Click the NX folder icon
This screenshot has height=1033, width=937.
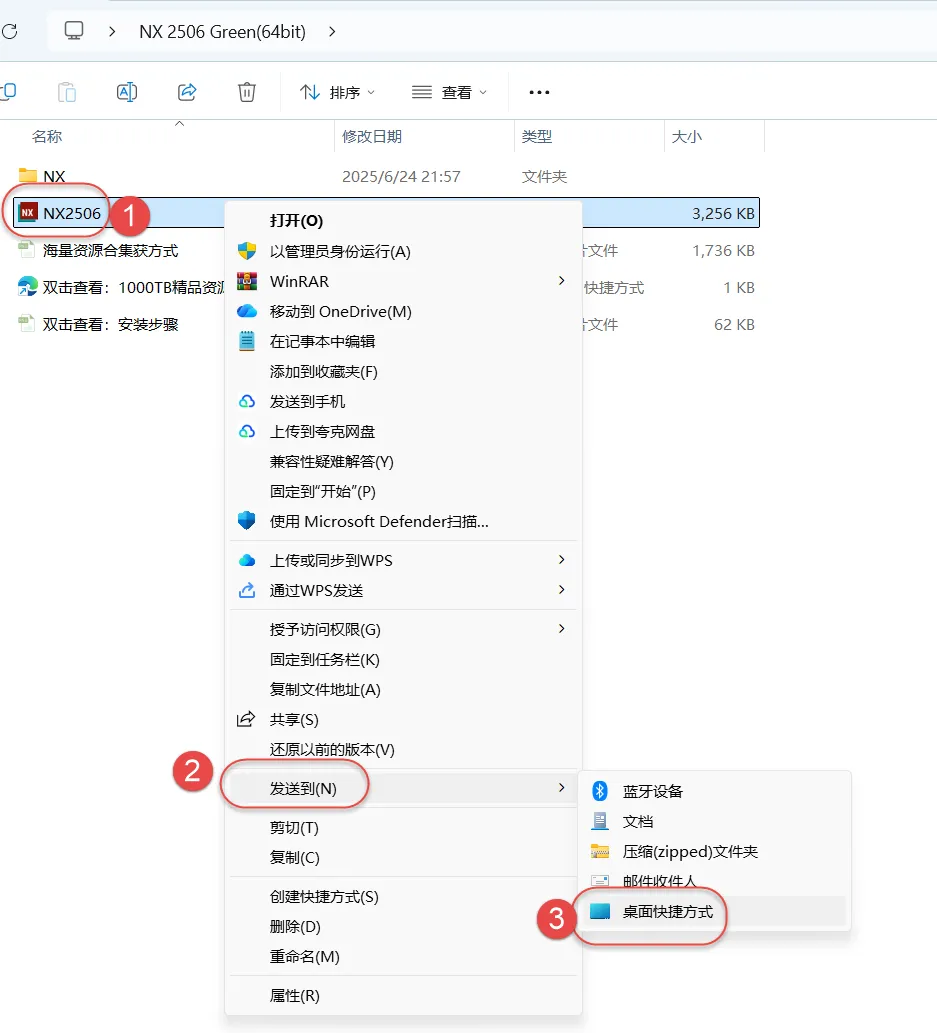coord(28,175)
